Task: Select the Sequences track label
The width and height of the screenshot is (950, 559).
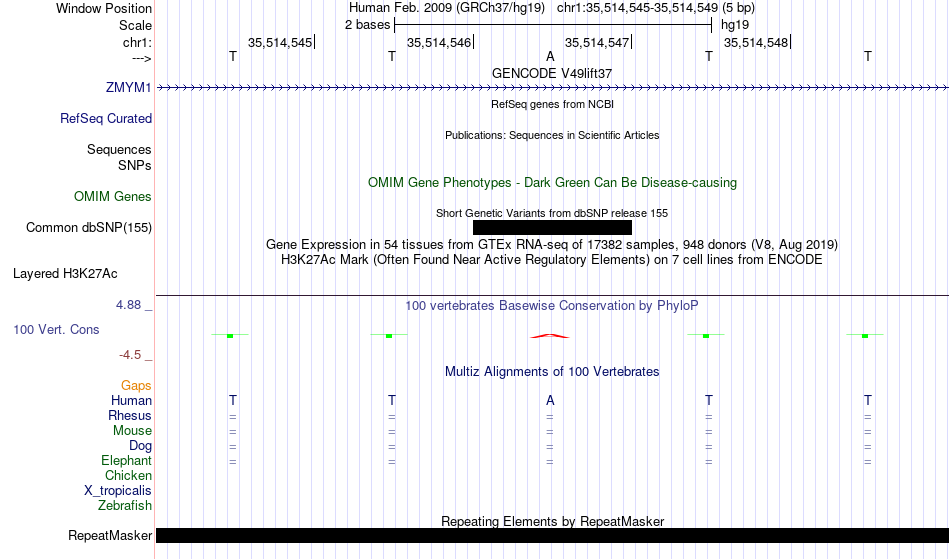Action: [x=119, y=150]
